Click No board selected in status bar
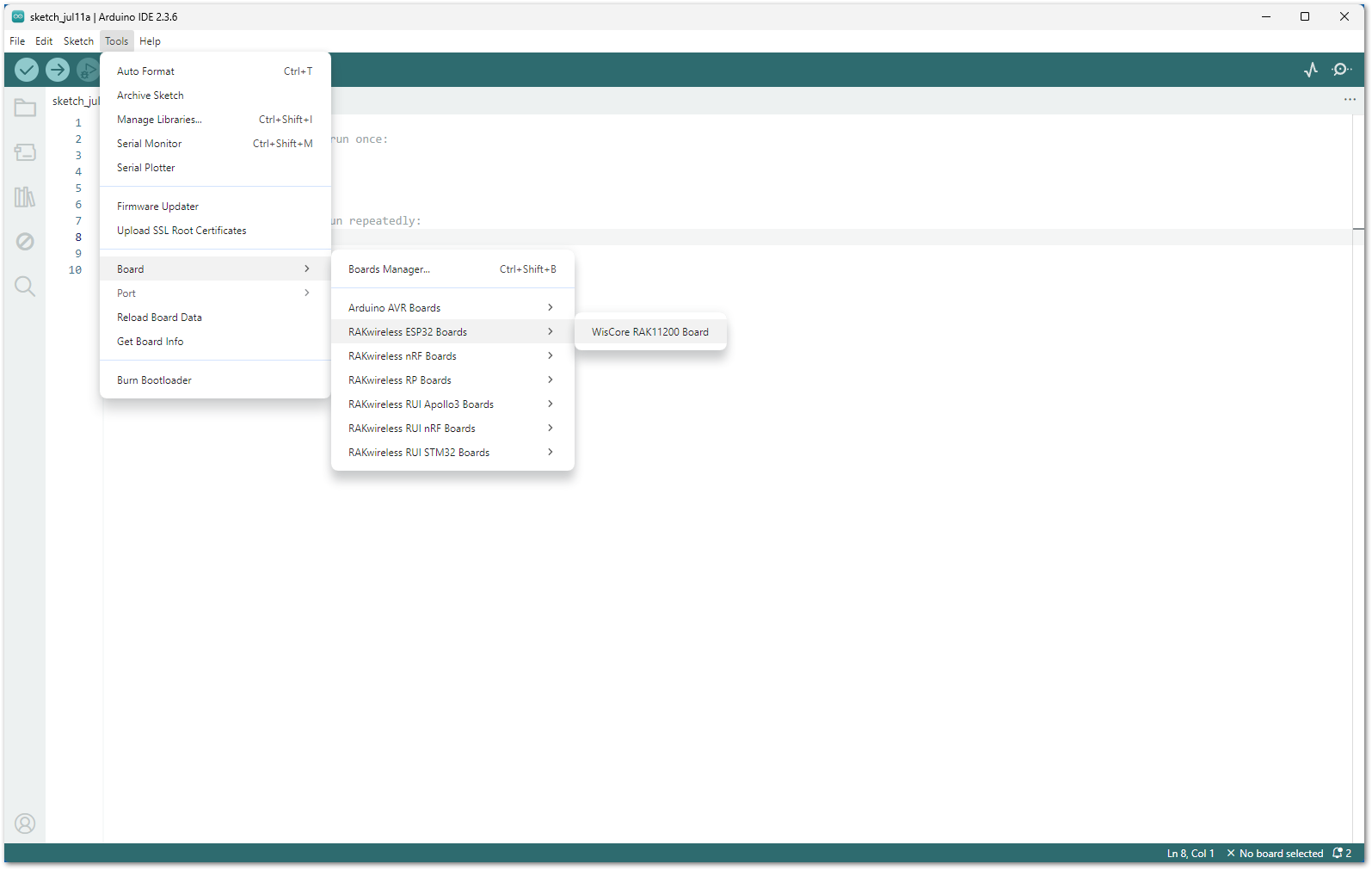 click(1275, 854)
